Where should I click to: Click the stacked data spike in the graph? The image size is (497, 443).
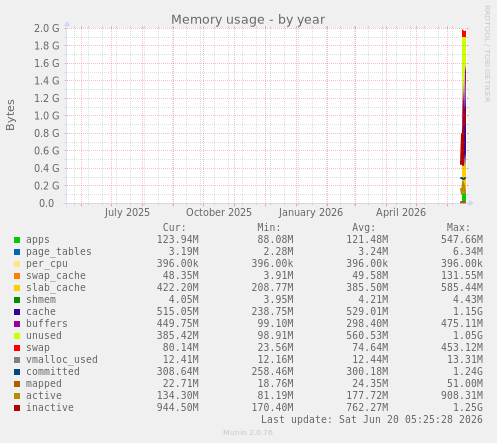[x=463, y=116]
